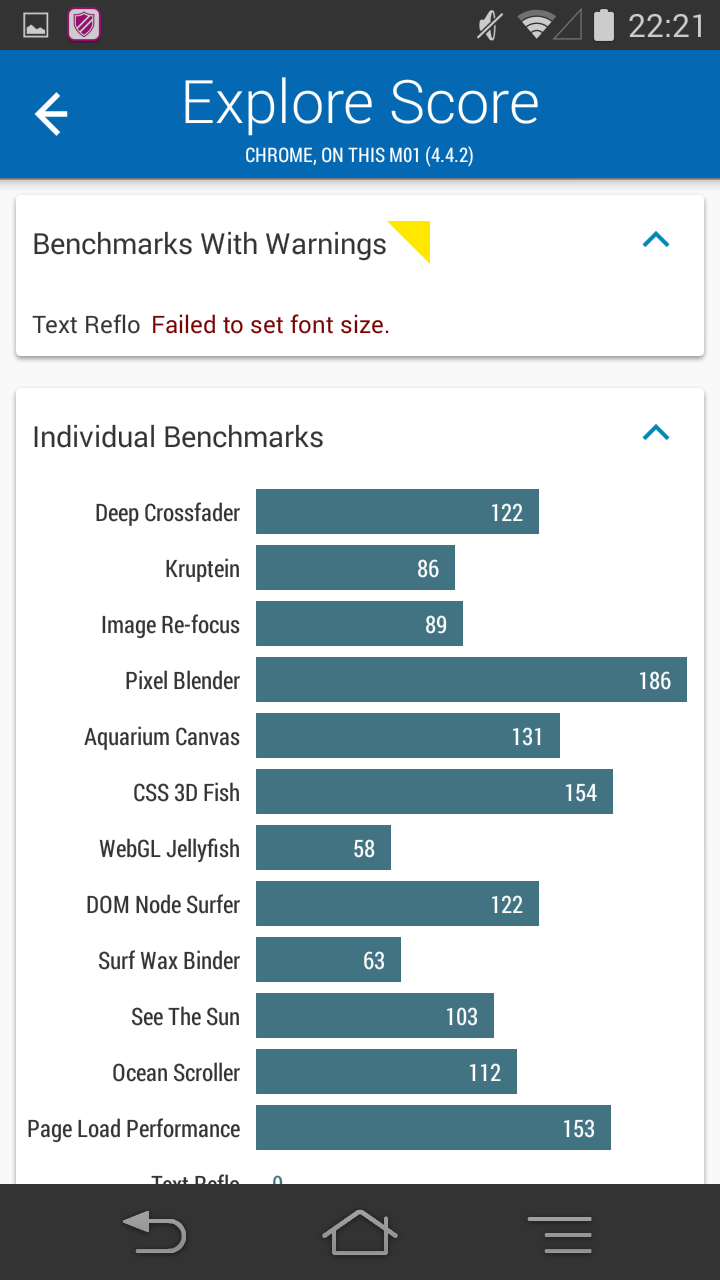Select the Surf Wax Binder bar

click(x=328, y=960)
